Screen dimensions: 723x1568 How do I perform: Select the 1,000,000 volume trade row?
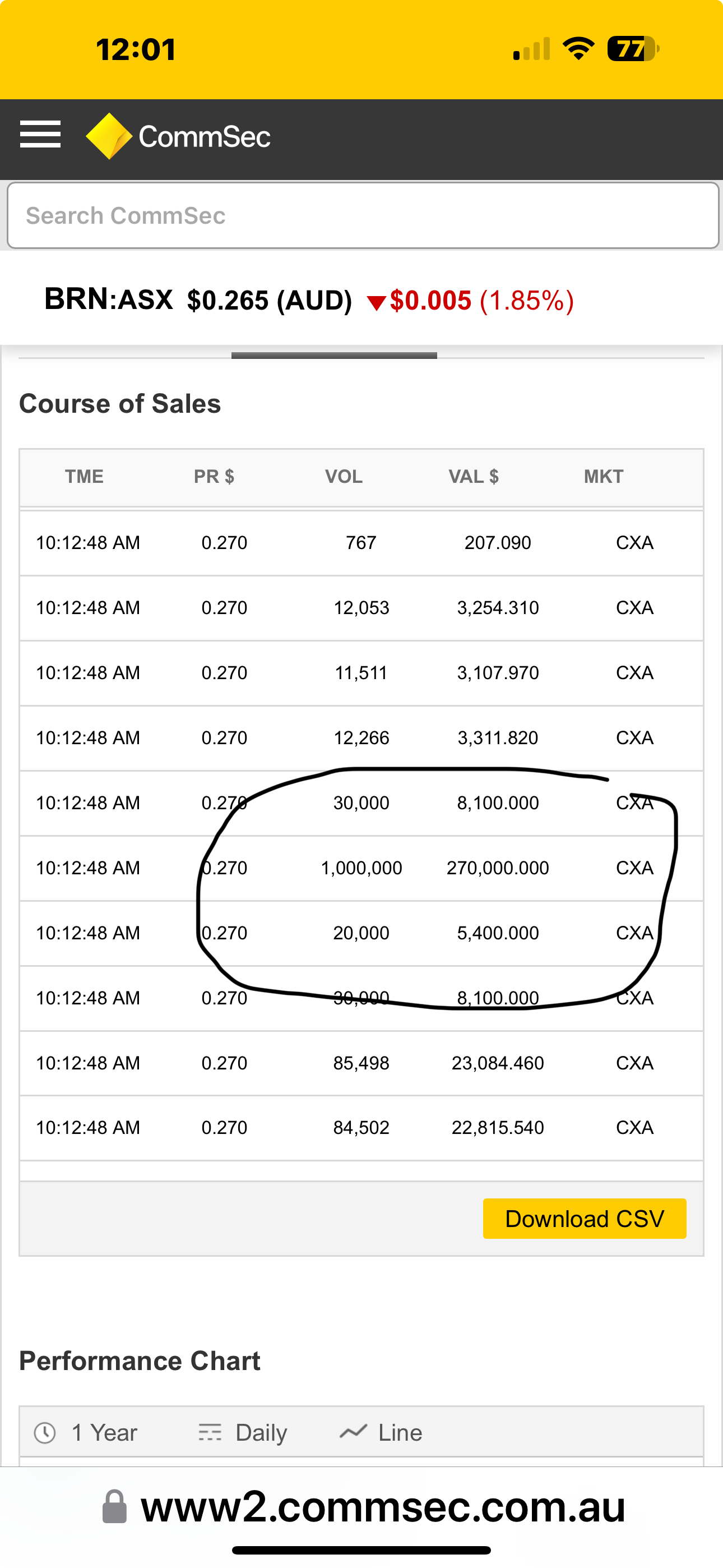[x=361, y=868]
